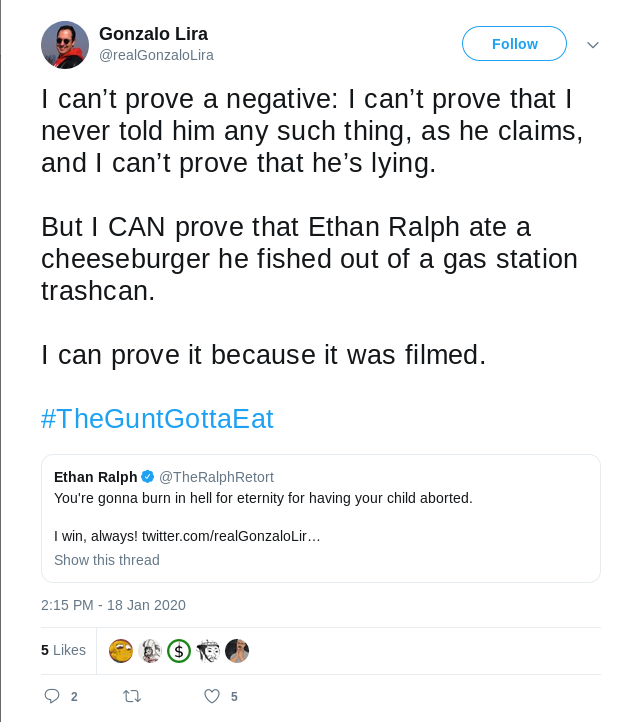This screenshot has width=636, height=722.
Task: Click Show this thread link
Action: click(x=107, y=560)
